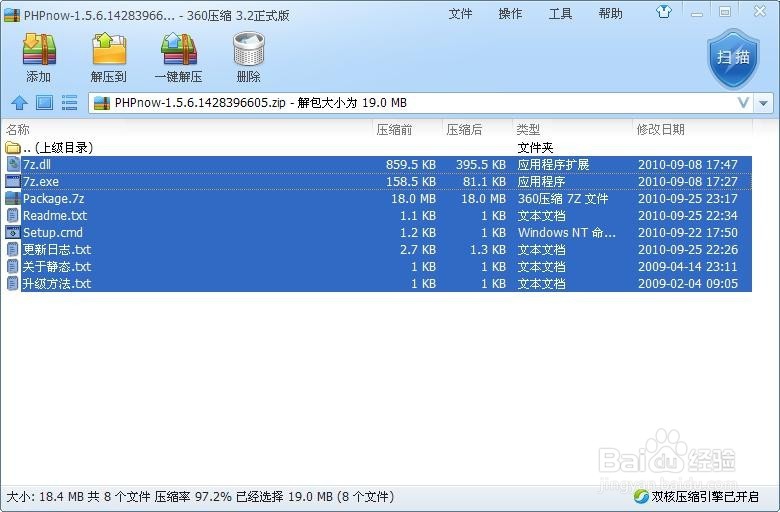Screen dimensions: 780x512
Task: Click the Setup.cmd file icon
Action: pos(13,232)
